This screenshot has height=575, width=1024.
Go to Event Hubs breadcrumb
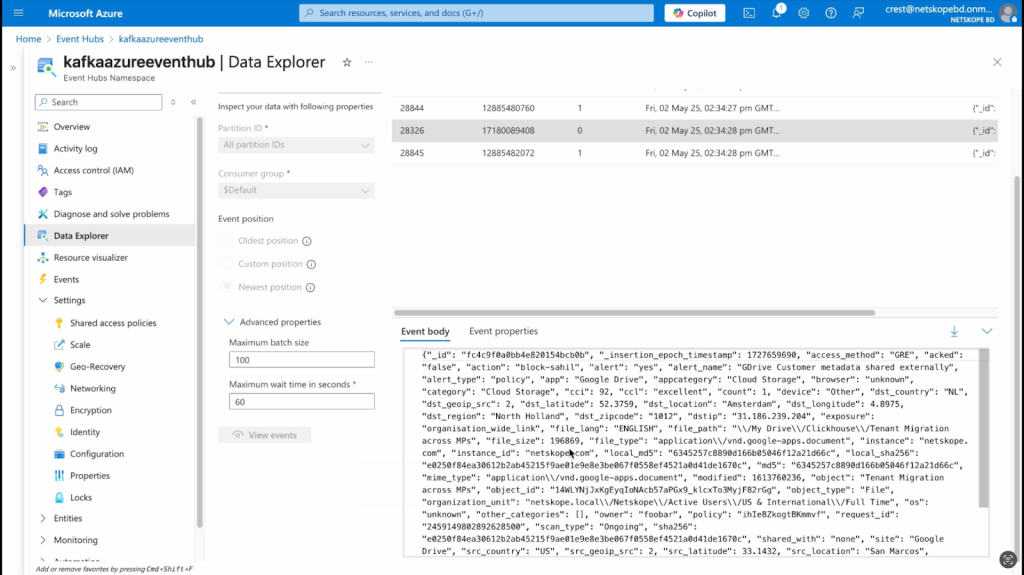pos(80,39)
